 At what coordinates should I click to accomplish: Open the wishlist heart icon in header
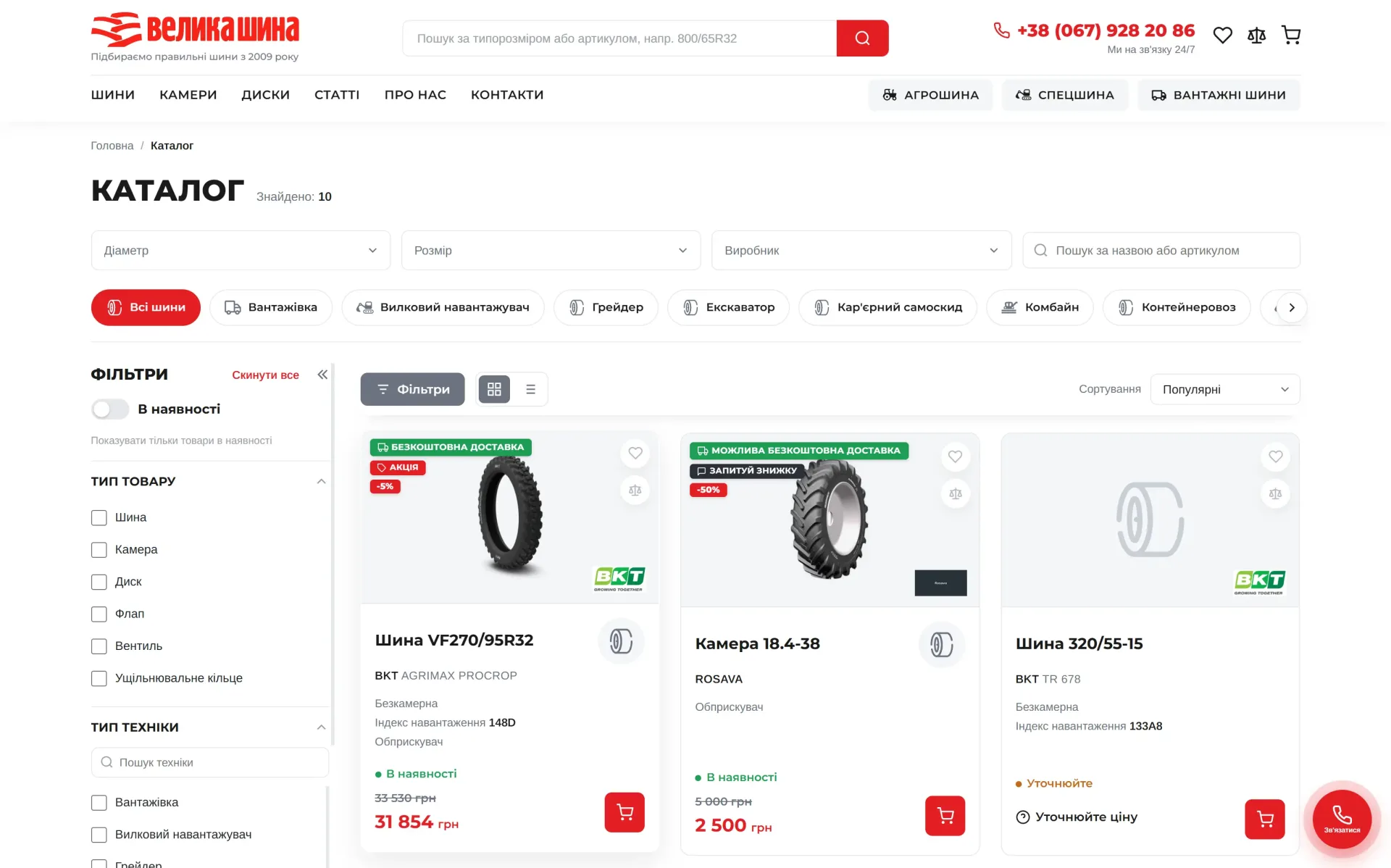click(x=1222, y=35)
